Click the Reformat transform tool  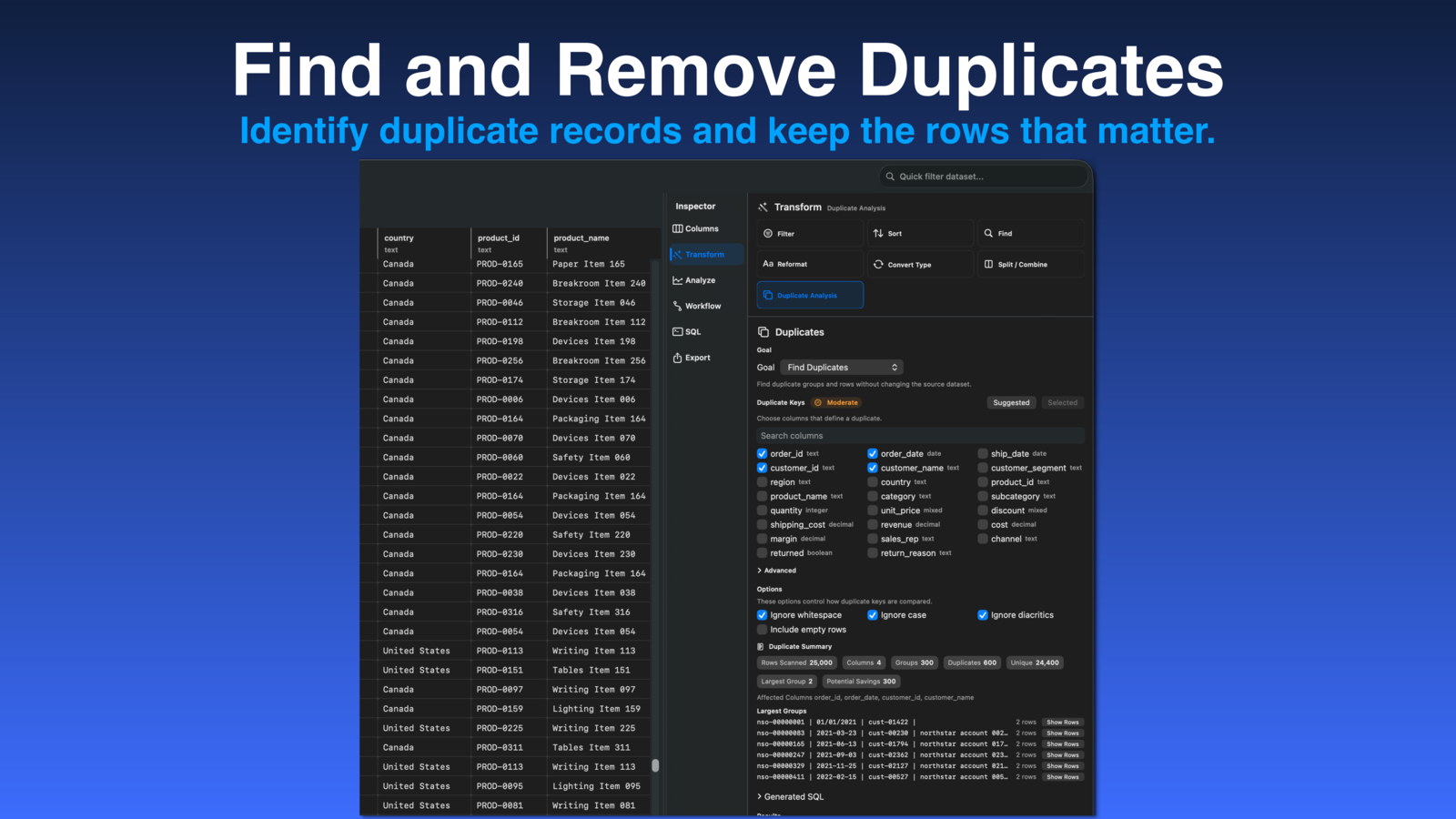click(810, 265)
